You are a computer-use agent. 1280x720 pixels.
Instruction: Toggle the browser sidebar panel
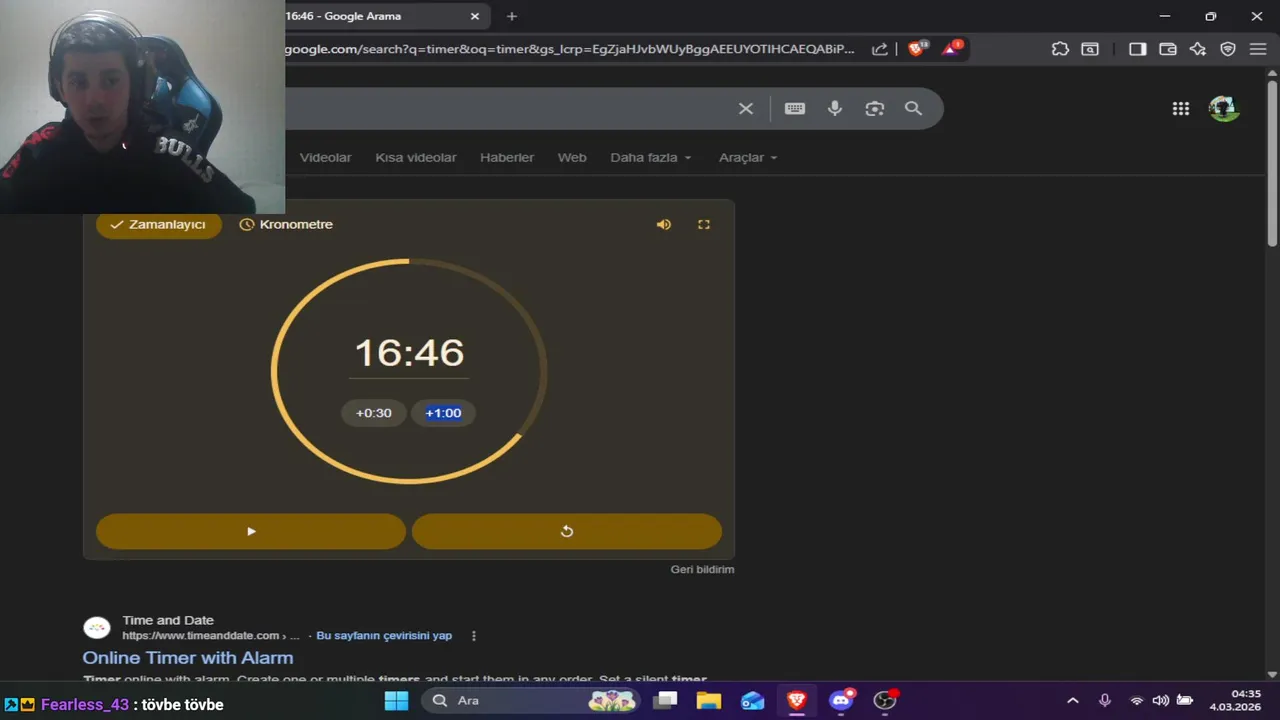click(1137, 49)
